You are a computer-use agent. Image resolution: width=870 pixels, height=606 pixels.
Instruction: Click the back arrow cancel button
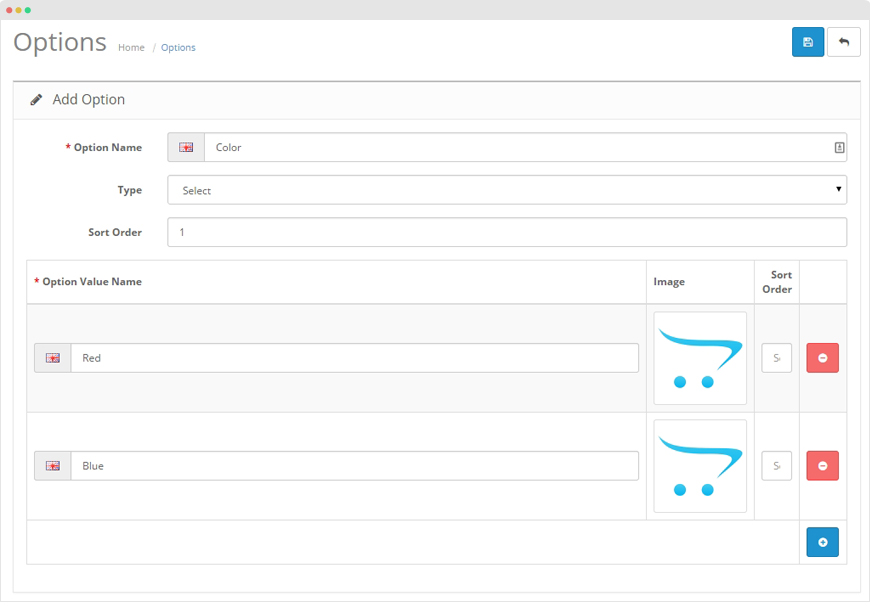click(x=844, y=42)
